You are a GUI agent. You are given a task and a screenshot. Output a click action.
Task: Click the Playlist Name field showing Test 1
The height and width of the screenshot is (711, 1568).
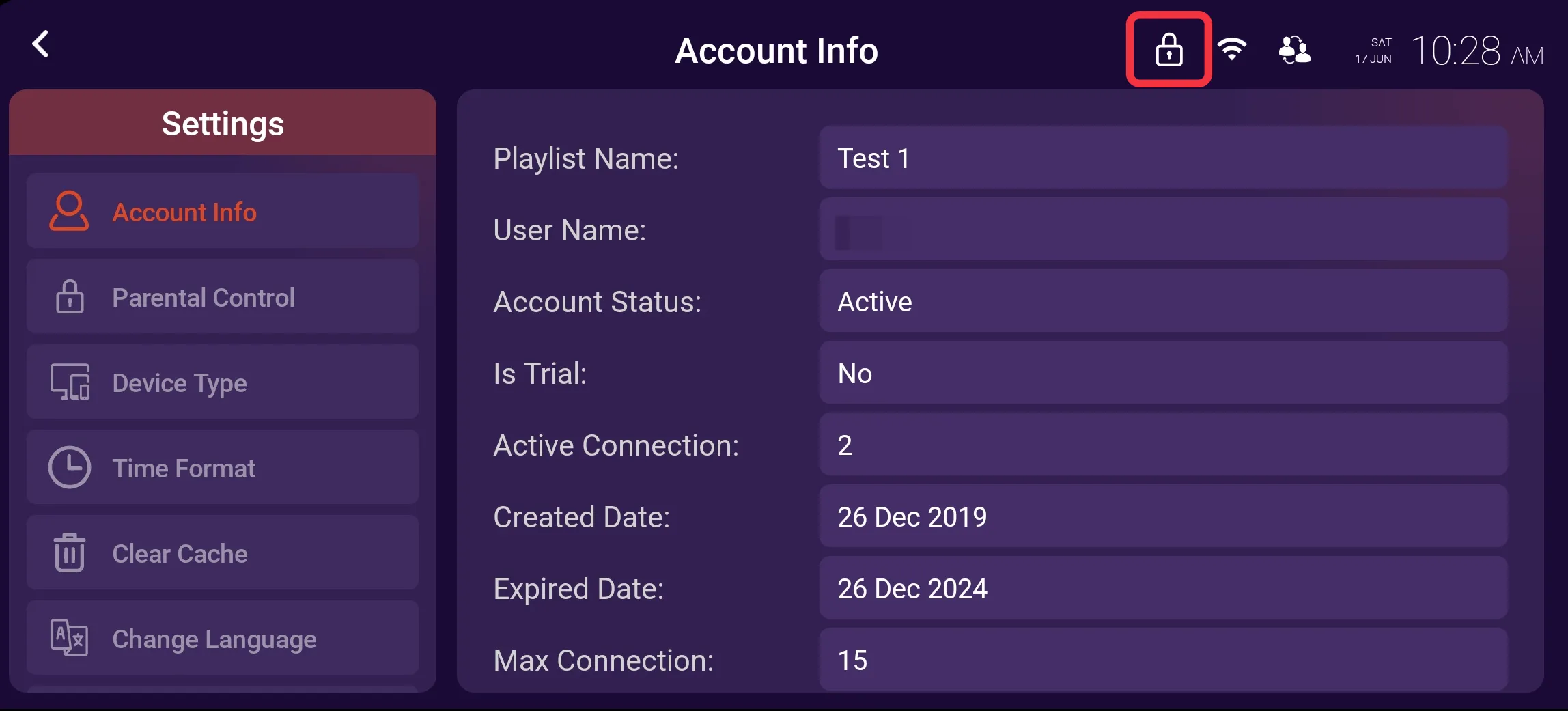(x=1164, y=158)
